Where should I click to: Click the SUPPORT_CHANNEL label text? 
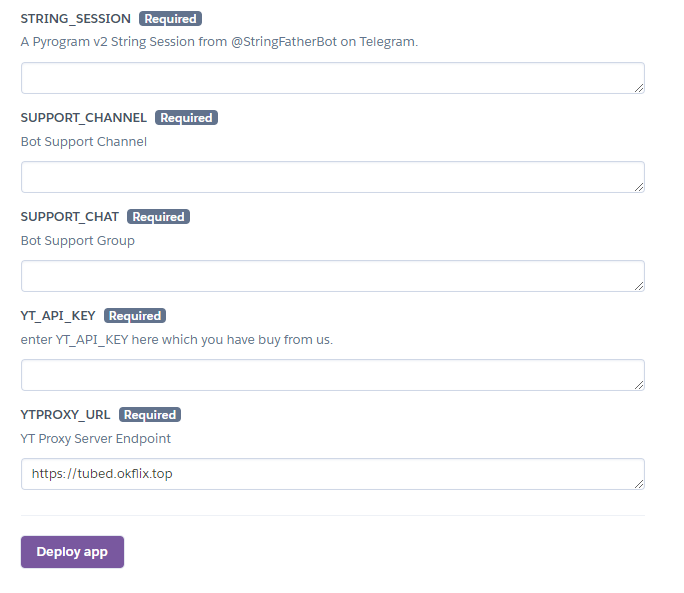coord(84,118)
